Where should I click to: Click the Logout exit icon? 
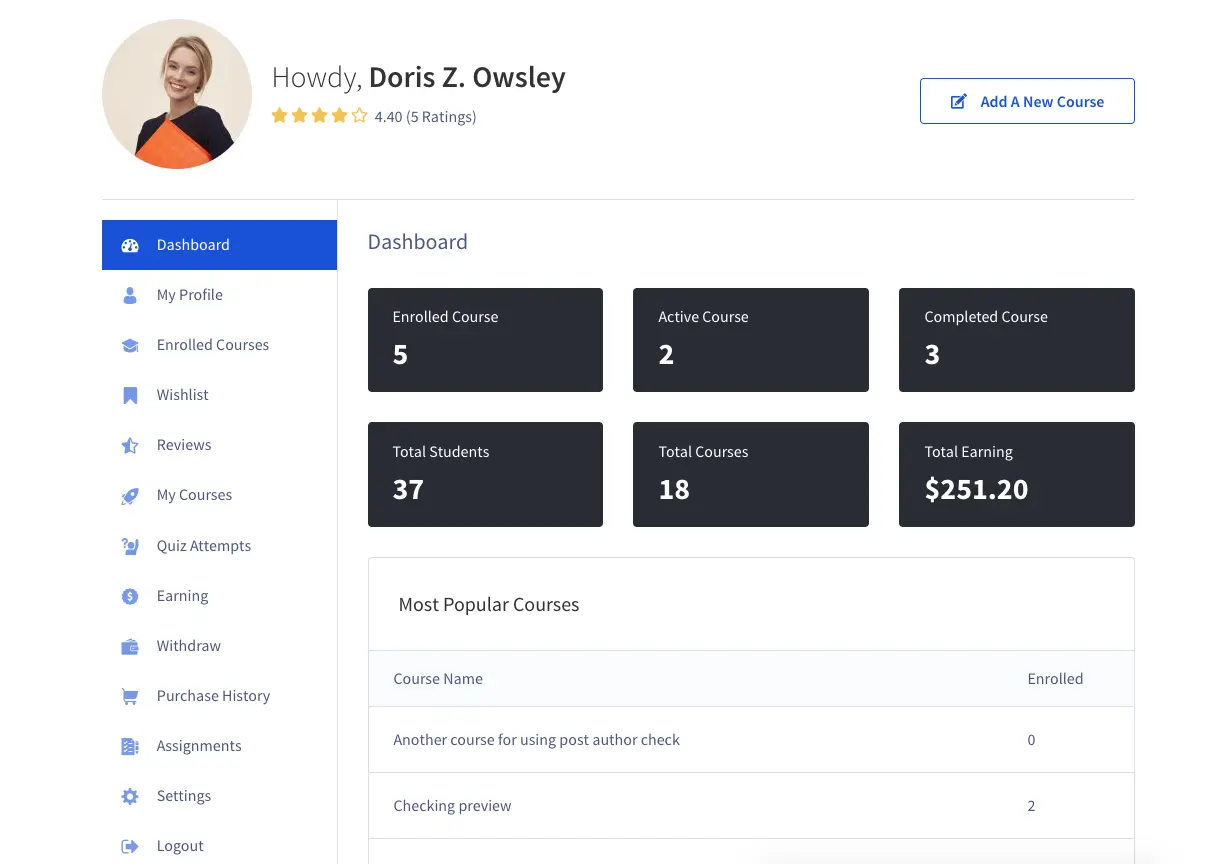130,847
